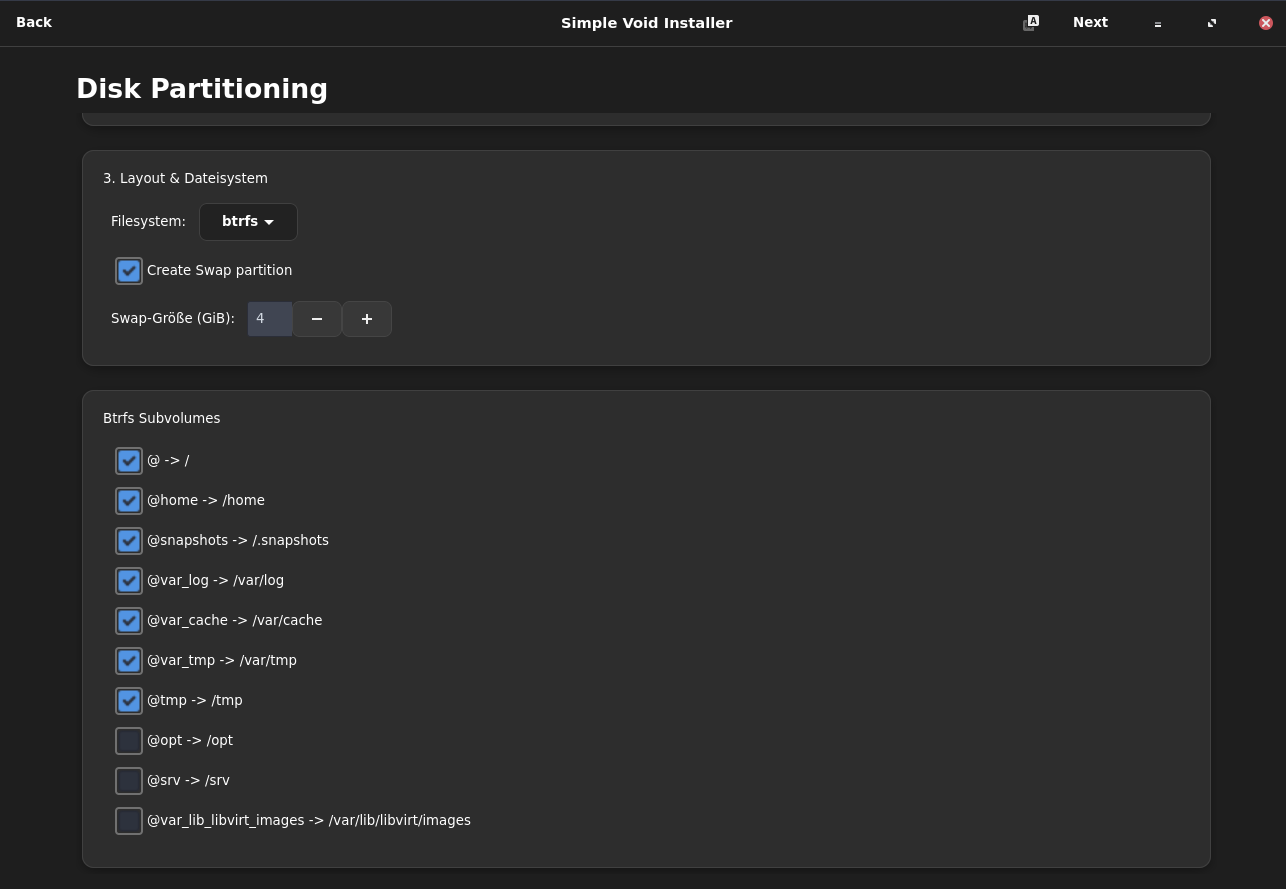Uncheck the @home subvolume

coord(129,501)
